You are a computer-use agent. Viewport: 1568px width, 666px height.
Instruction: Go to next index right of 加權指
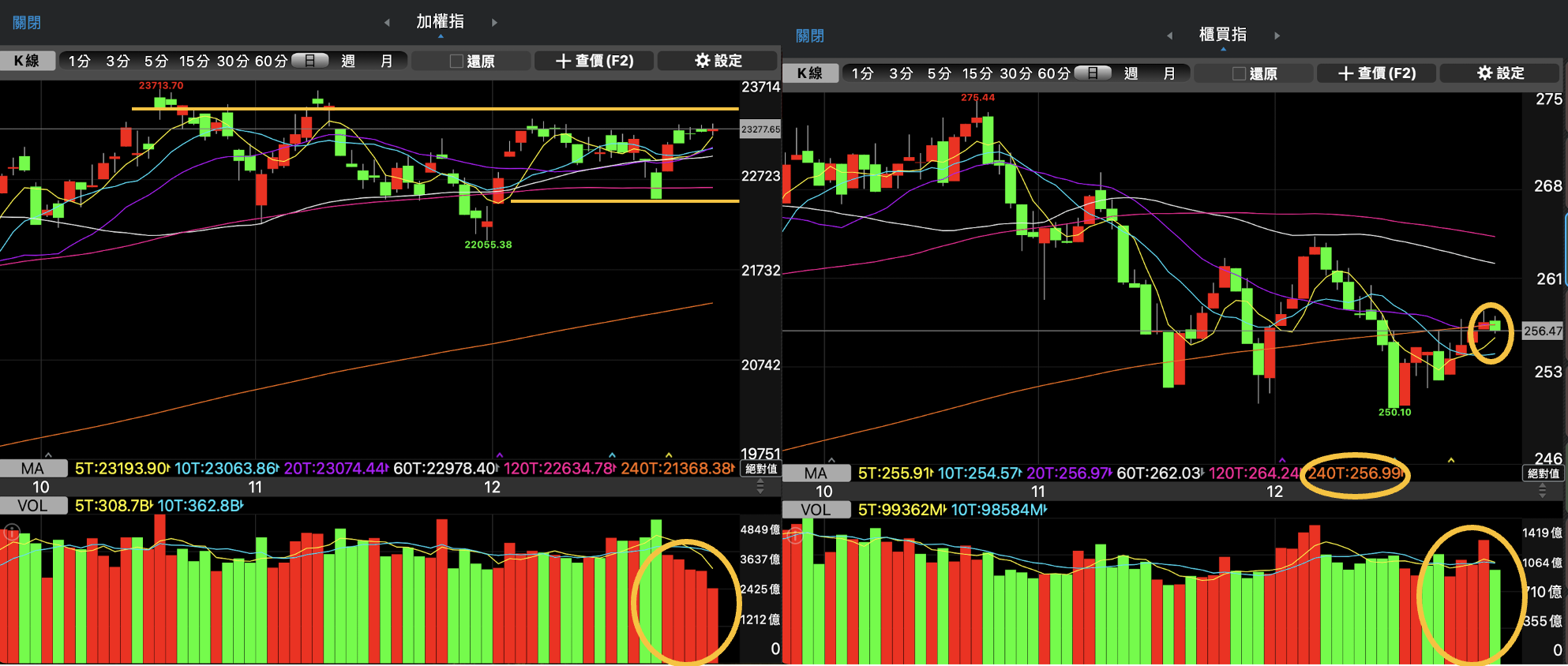(x=494, y=22)
